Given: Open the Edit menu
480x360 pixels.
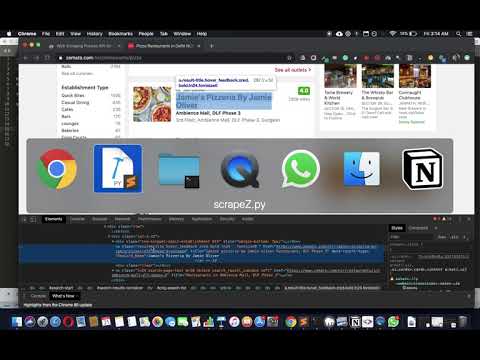Looking at the screenshot, I should point(60,34).
